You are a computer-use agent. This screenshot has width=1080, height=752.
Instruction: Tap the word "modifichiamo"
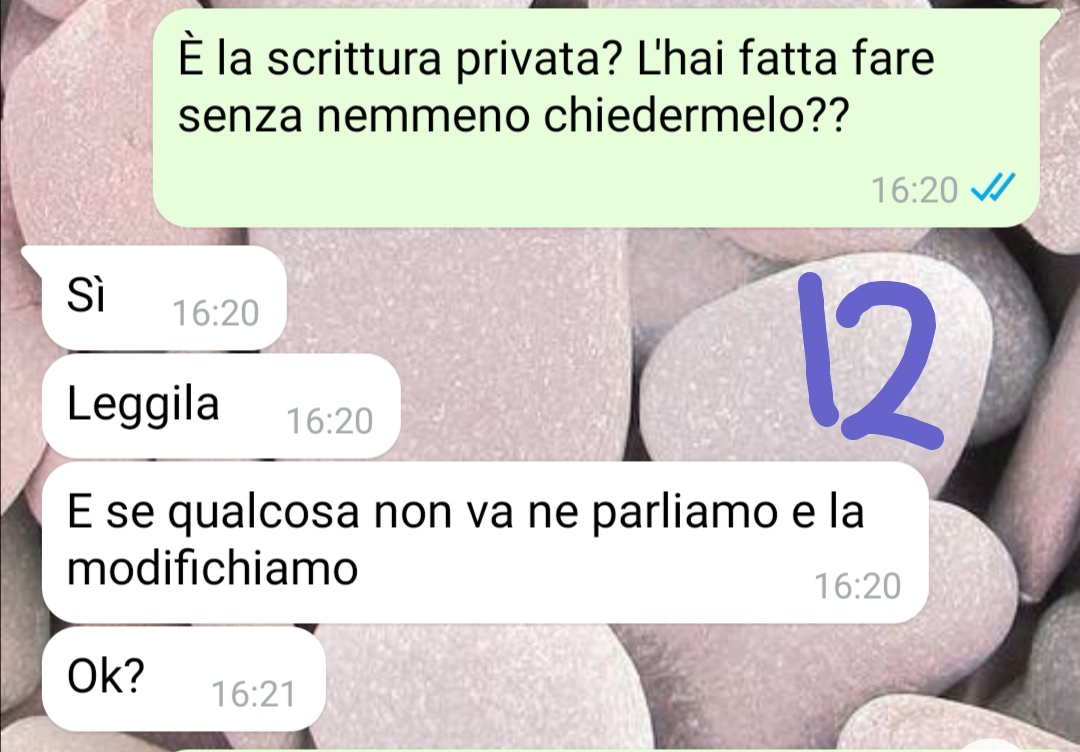[x=212, y=569]
